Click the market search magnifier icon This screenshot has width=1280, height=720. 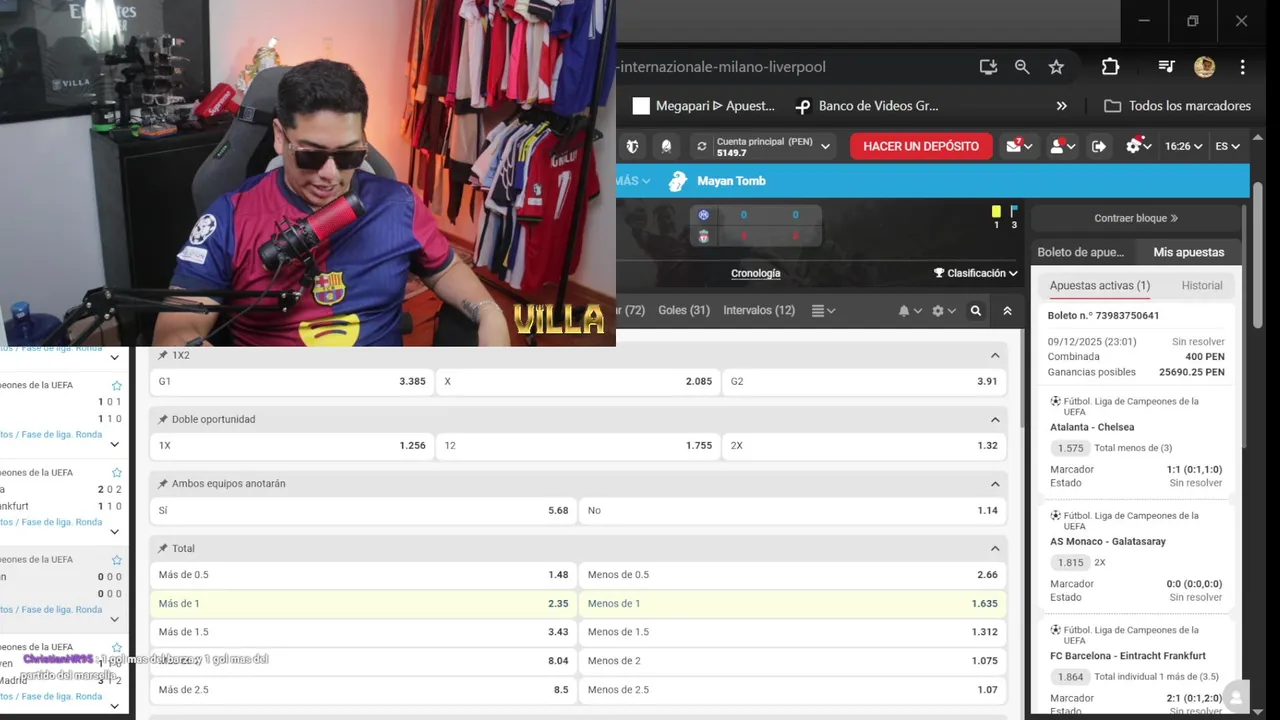coord(976,311)
